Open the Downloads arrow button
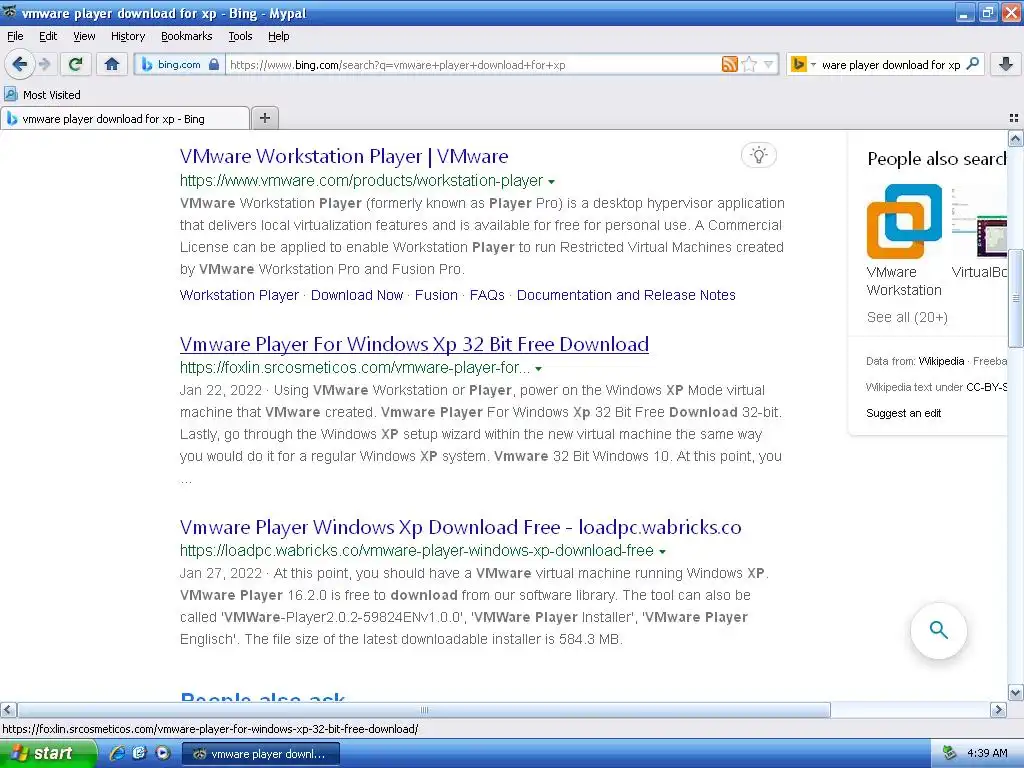The image size is (1024, 768). pos(1006,64)
